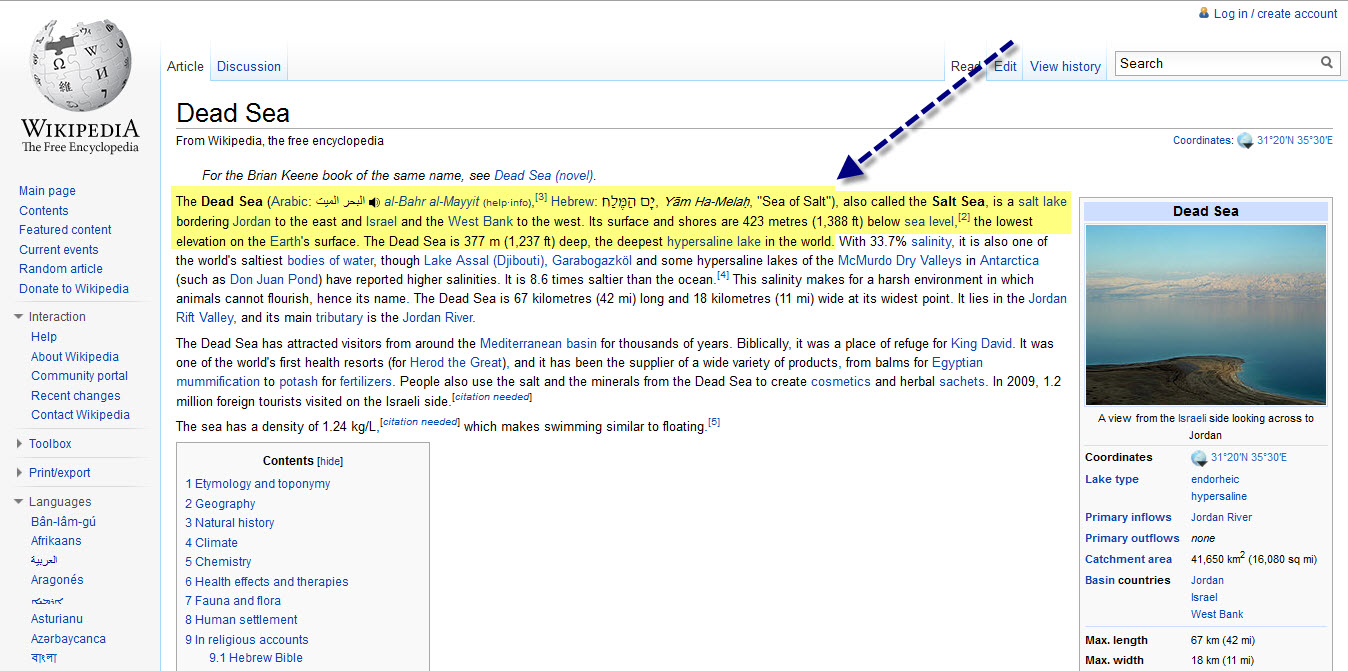Image resolution: width=1348 pixels, height=671 pixels.
Task: Click the search magnifying glass icon
Action: click(x=1326, y=63)
